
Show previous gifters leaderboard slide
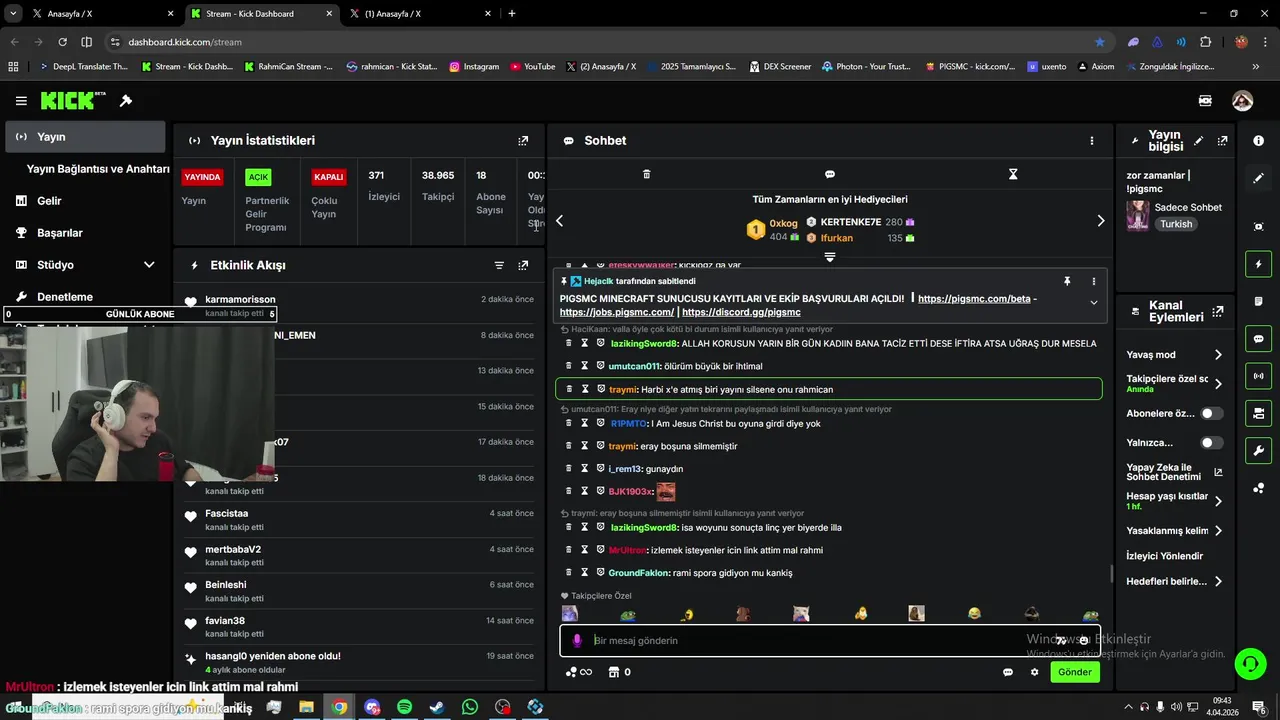point(559,221)
